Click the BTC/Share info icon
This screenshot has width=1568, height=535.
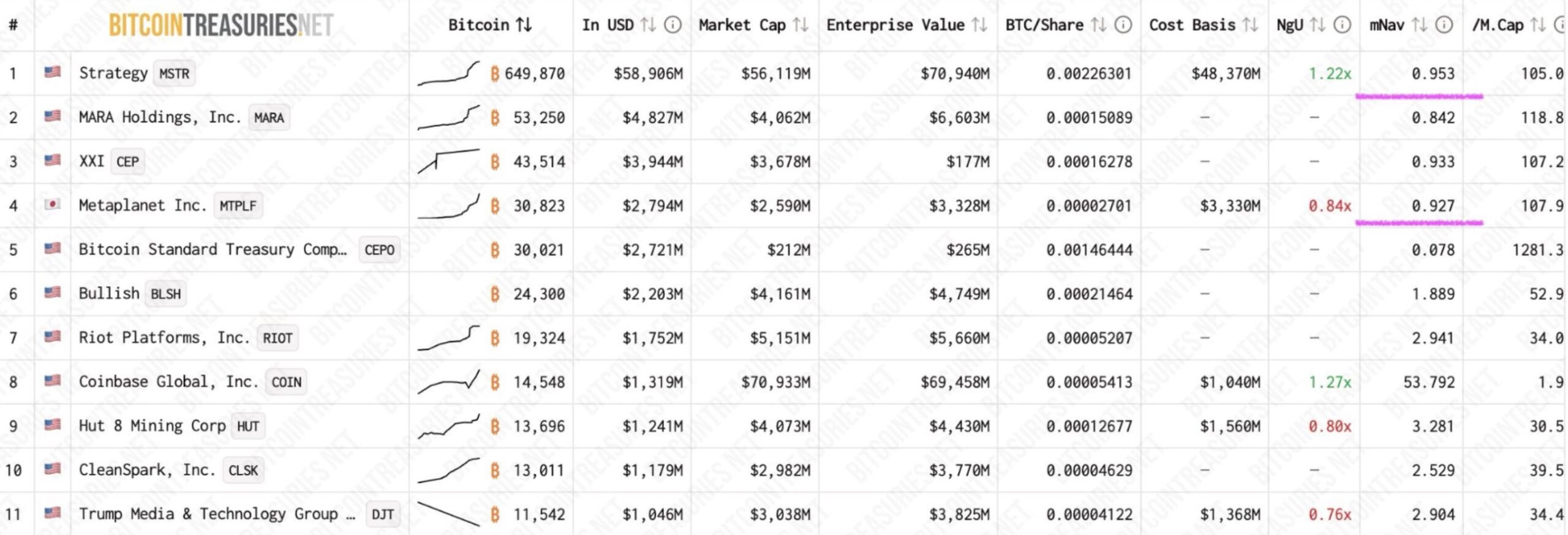click(x=1123, y=25)
